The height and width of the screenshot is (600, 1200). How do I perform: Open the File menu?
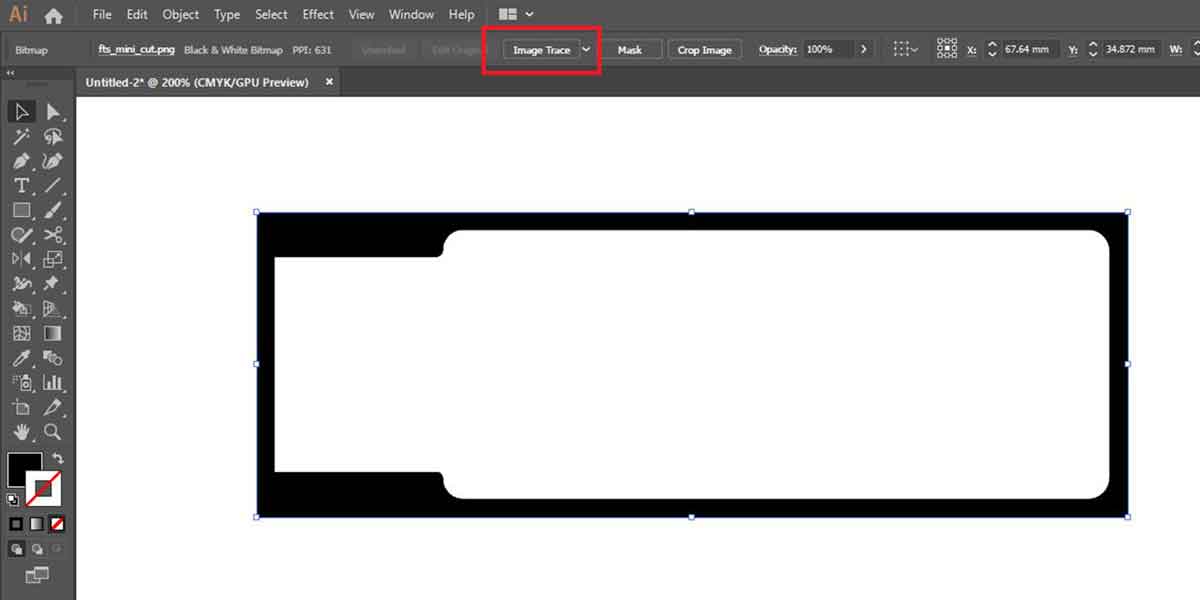(102, 14)
